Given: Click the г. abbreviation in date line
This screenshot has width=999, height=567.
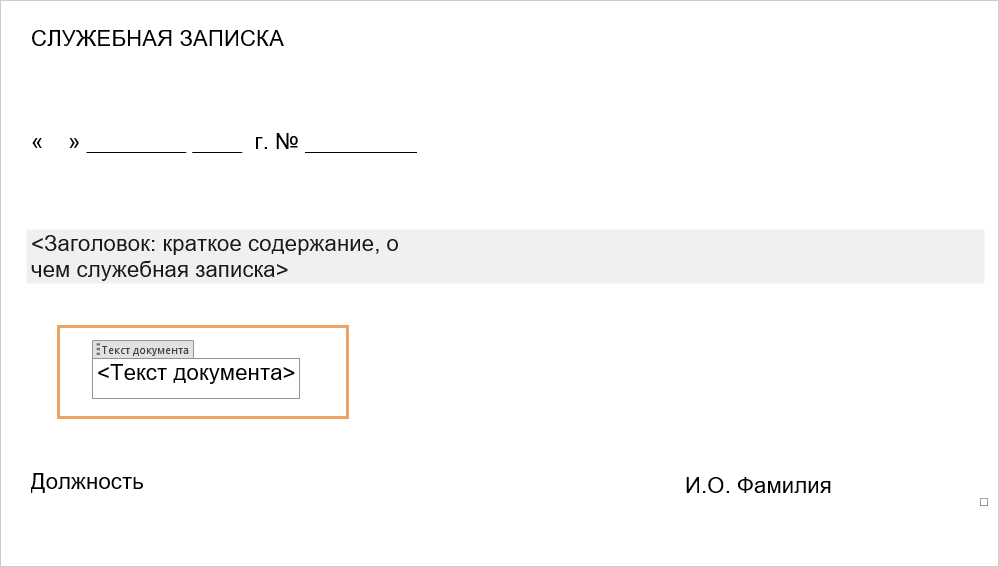Looking at the screenshot, I should click(x=261, y=142).
